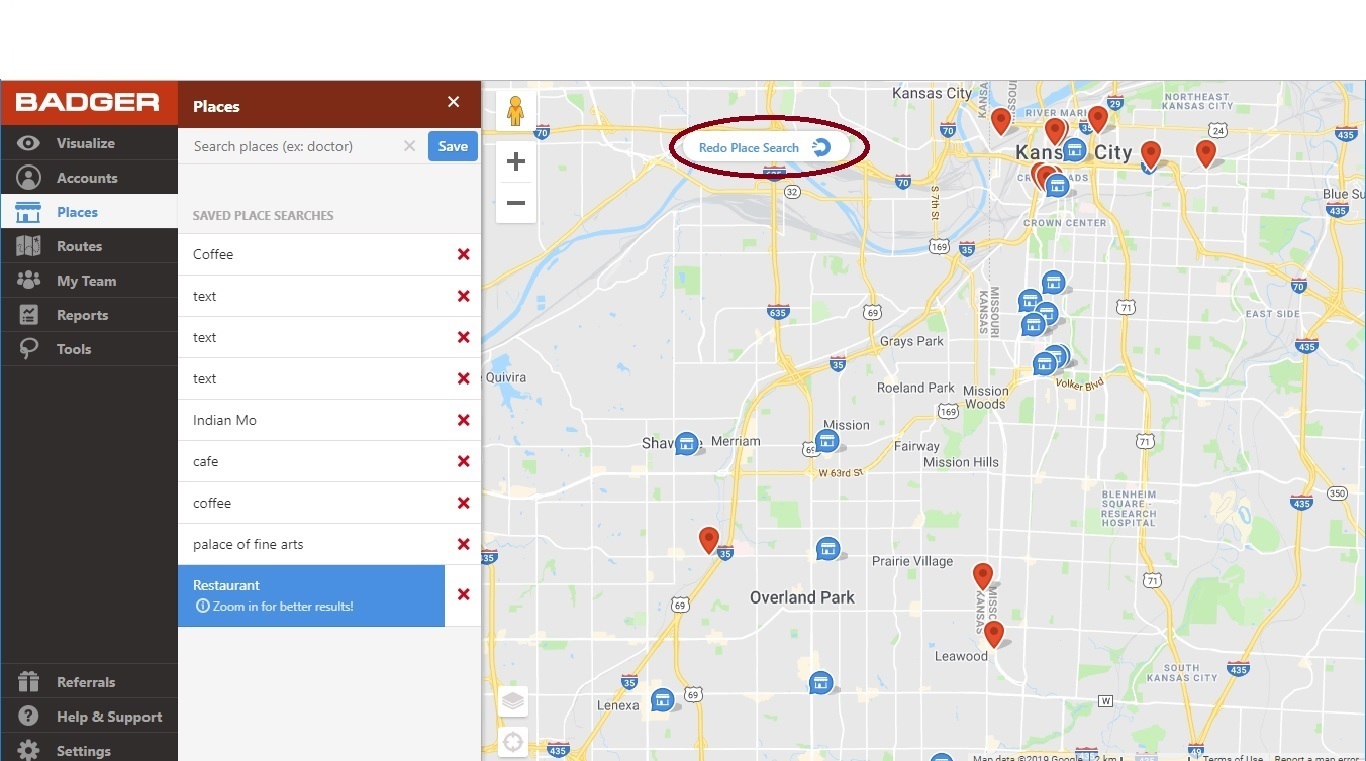Click the Visualize eye icon
The image size is (1366, 761).
click(x=28, y=143)
